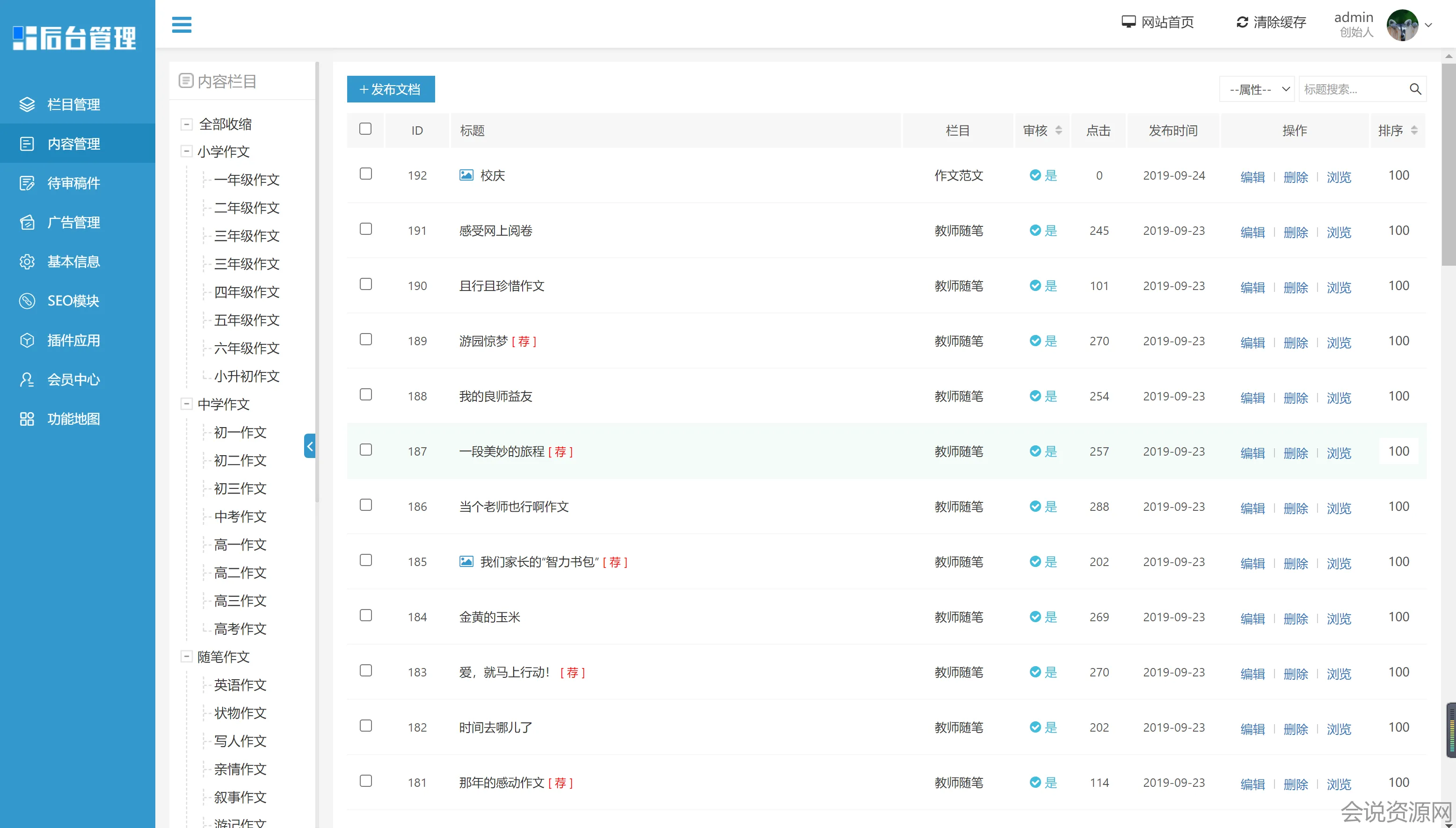Collapse the 中学作文 tree node
The image size is (1456, 828).
[187, 404]
